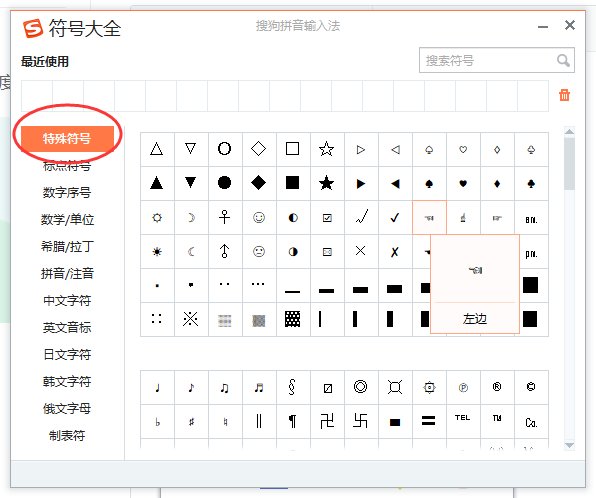Insert the TEL telephone symbol
596x498 pixels.
[463, 417]
